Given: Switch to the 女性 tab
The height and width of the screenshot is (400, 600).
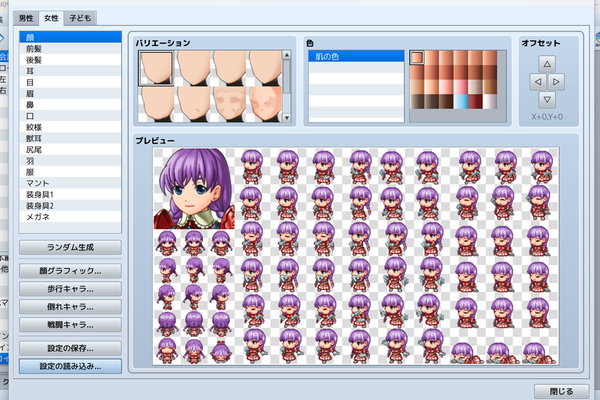Looking at the screenshot, I should [51, 18].
